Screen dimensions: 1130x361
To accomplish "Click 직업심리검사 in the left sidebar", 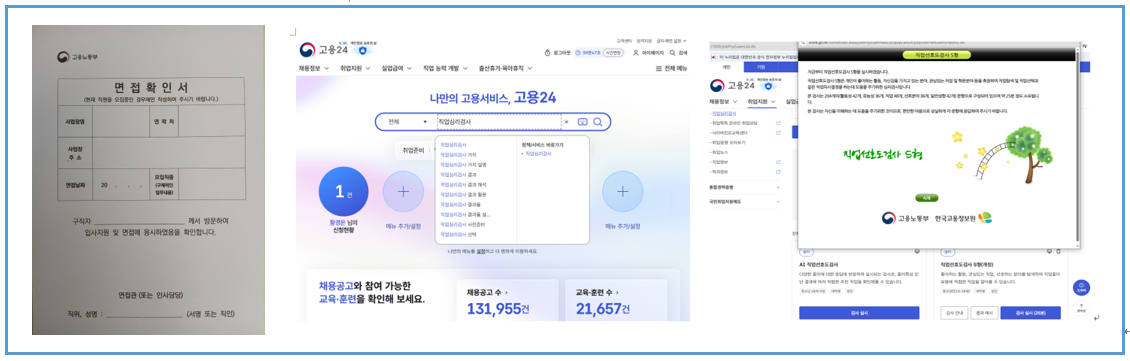I will pyautogui.click(x=724, y=114).
